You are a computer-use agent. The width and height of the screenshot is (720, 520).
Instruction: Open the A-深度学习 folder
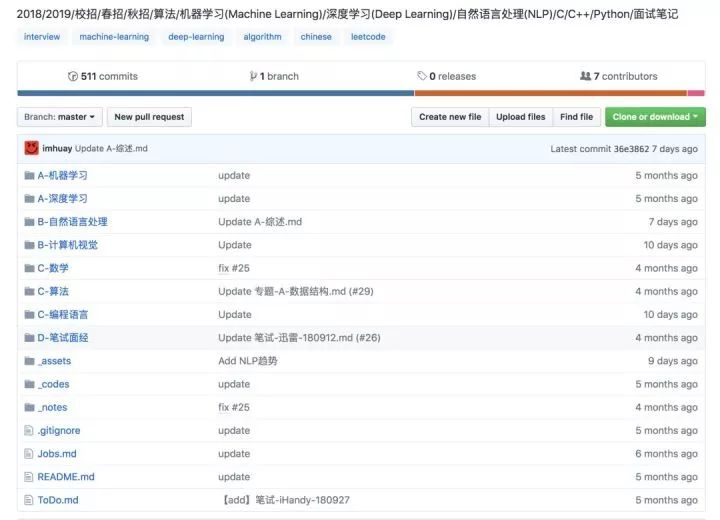coord(62,198)
